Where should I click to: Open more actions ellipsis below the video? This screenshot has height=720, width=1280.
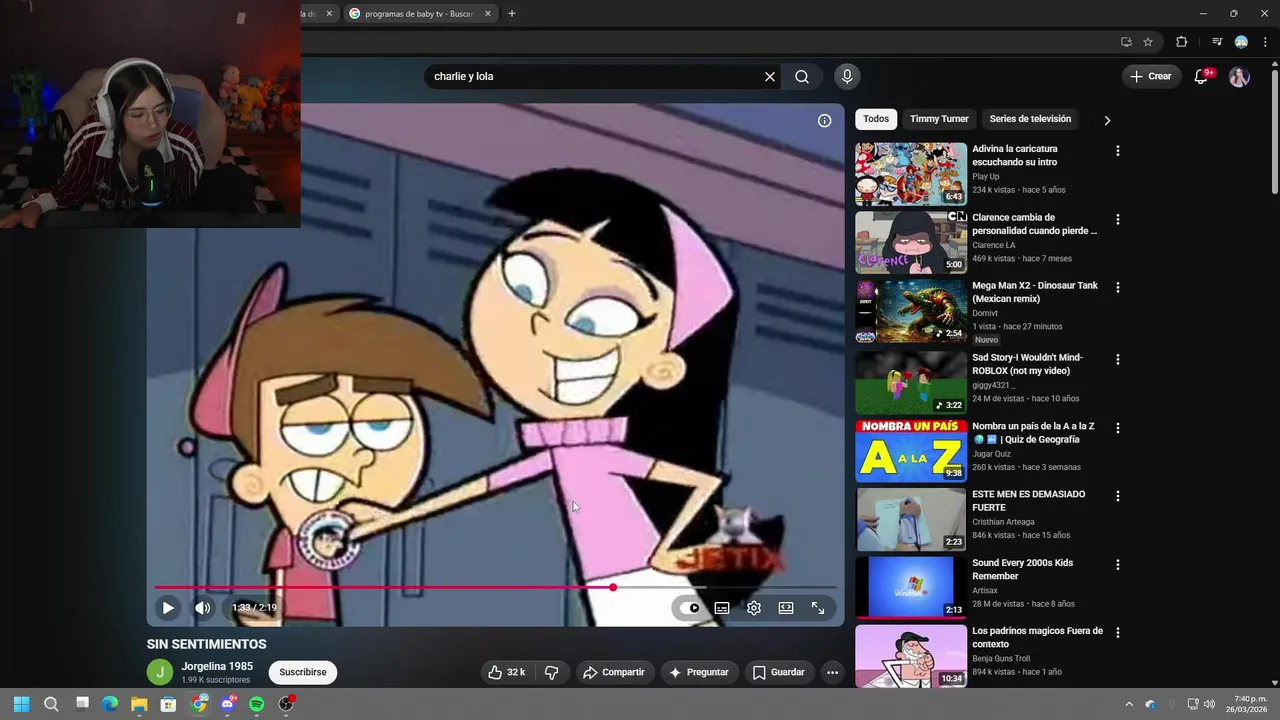point(832,672)
